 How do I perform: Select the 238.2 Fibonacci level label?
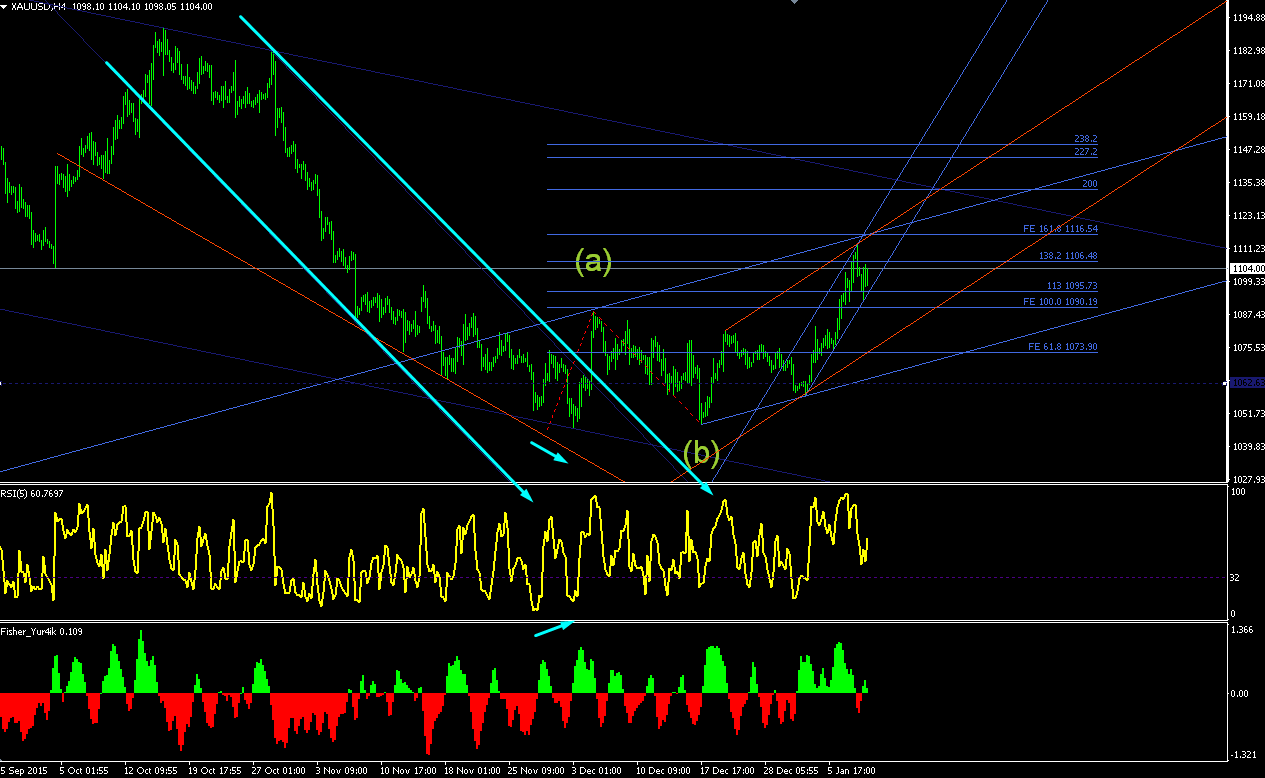coord(1085,139)
